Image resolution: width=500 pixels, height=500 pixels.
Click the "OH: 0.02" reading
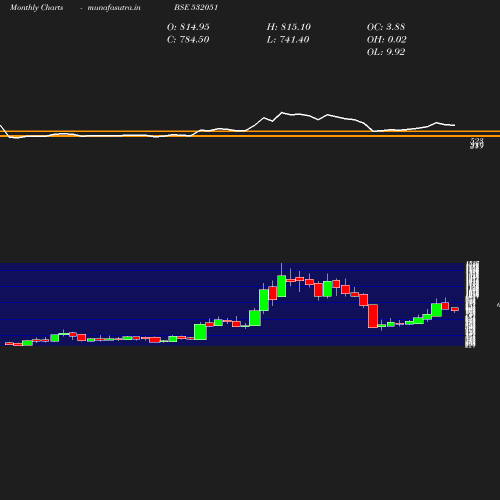(387, 39)
